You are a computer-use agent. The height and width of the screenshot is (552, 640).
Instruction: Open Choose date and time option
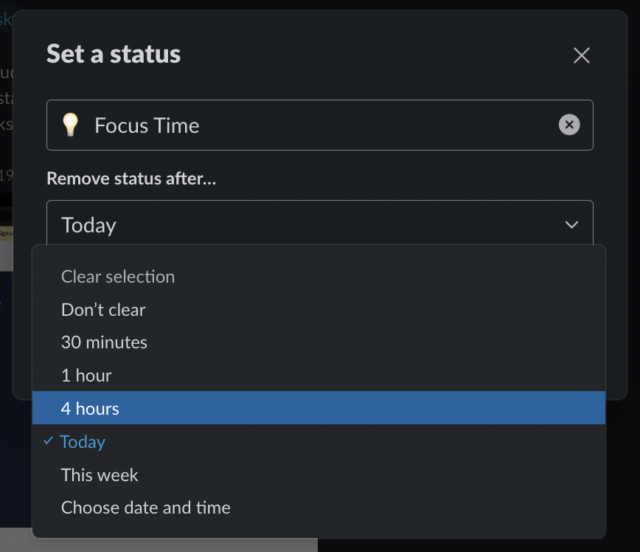(145, 507)
